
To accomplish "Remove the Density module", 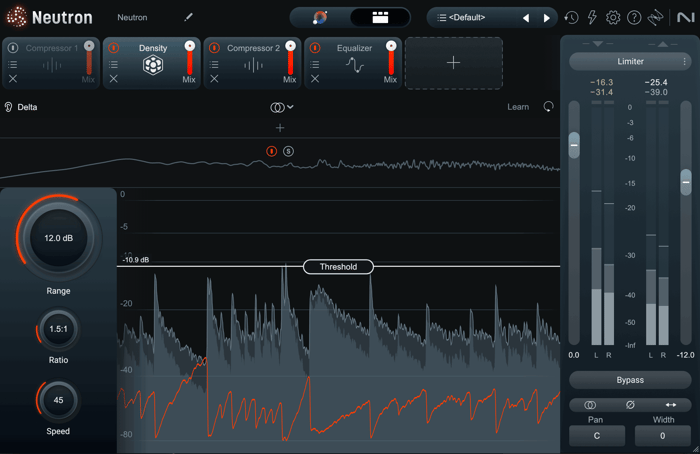I will pyautogui.click(x=114, y=79).
